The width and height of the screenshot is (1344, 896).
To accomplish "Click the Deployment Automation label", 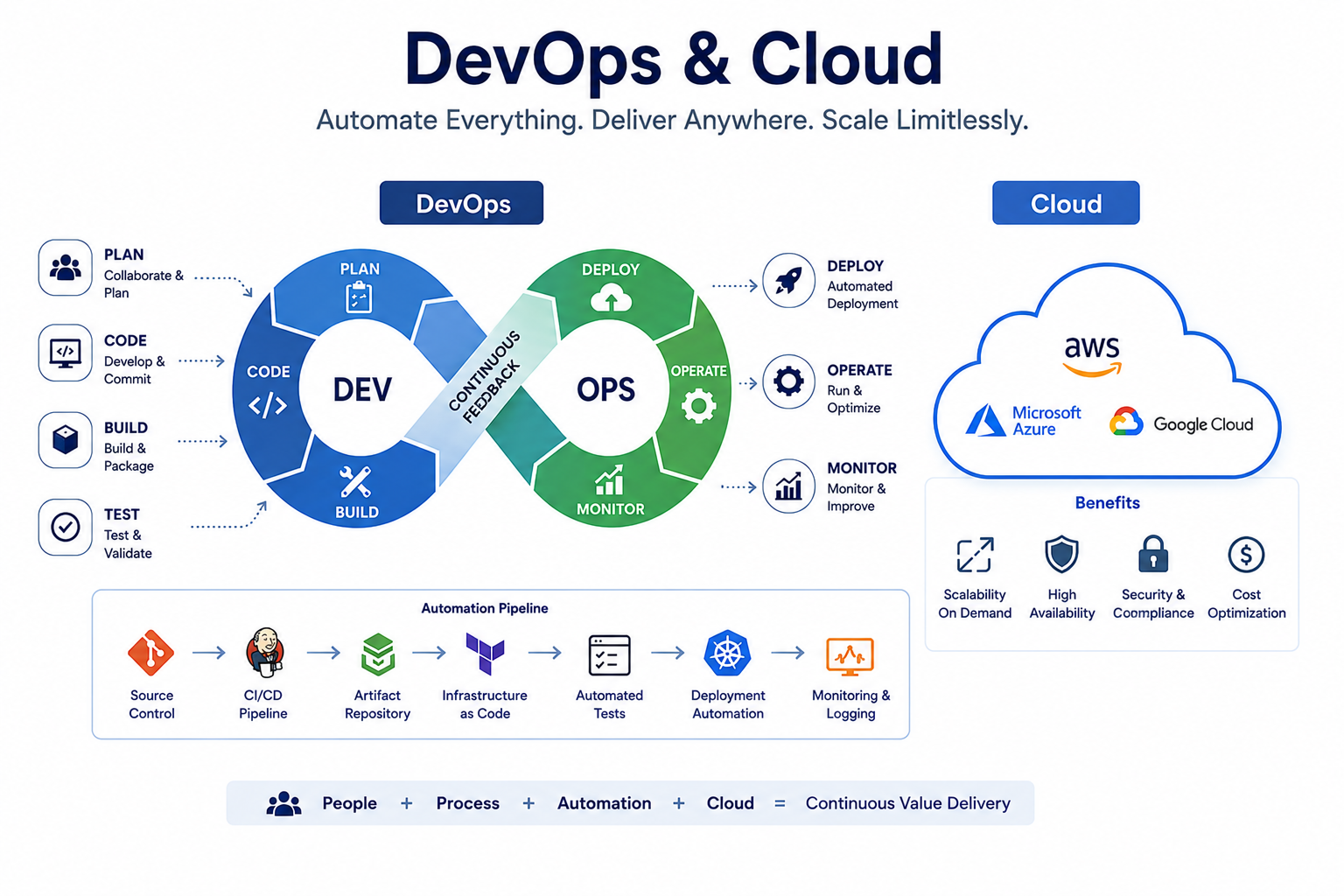I will pos(728,704).
